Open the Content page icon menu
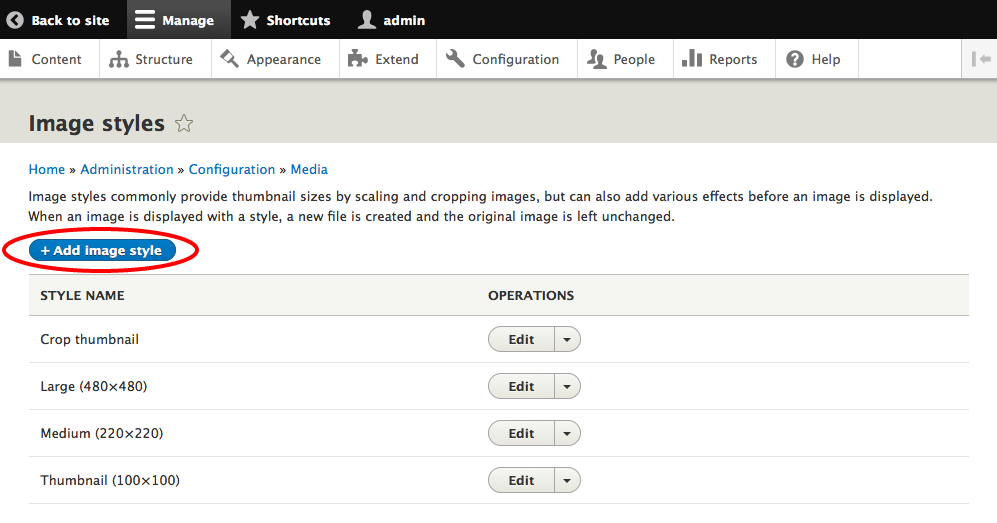 pos(15,59)
